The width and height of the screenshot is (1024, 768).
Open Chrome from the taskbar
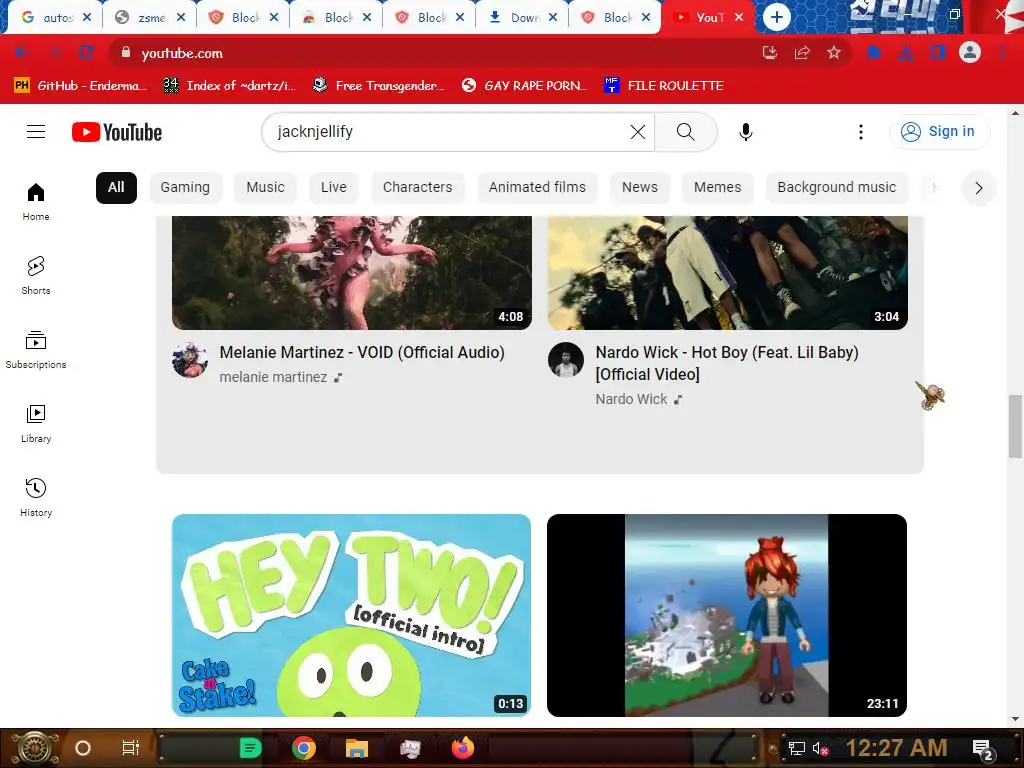tap(304, 748)
